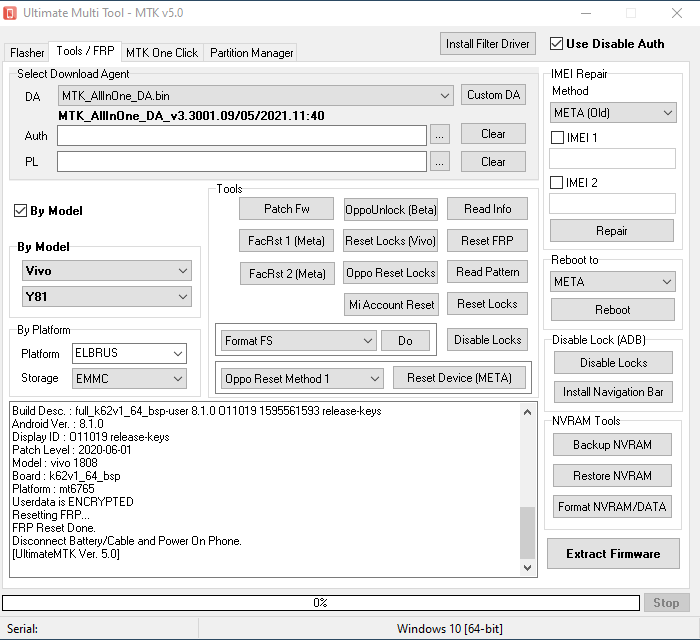Screen dimensions: 700x640
Task: Click Mi Account Reset button
Action: (x=392, y=304)
